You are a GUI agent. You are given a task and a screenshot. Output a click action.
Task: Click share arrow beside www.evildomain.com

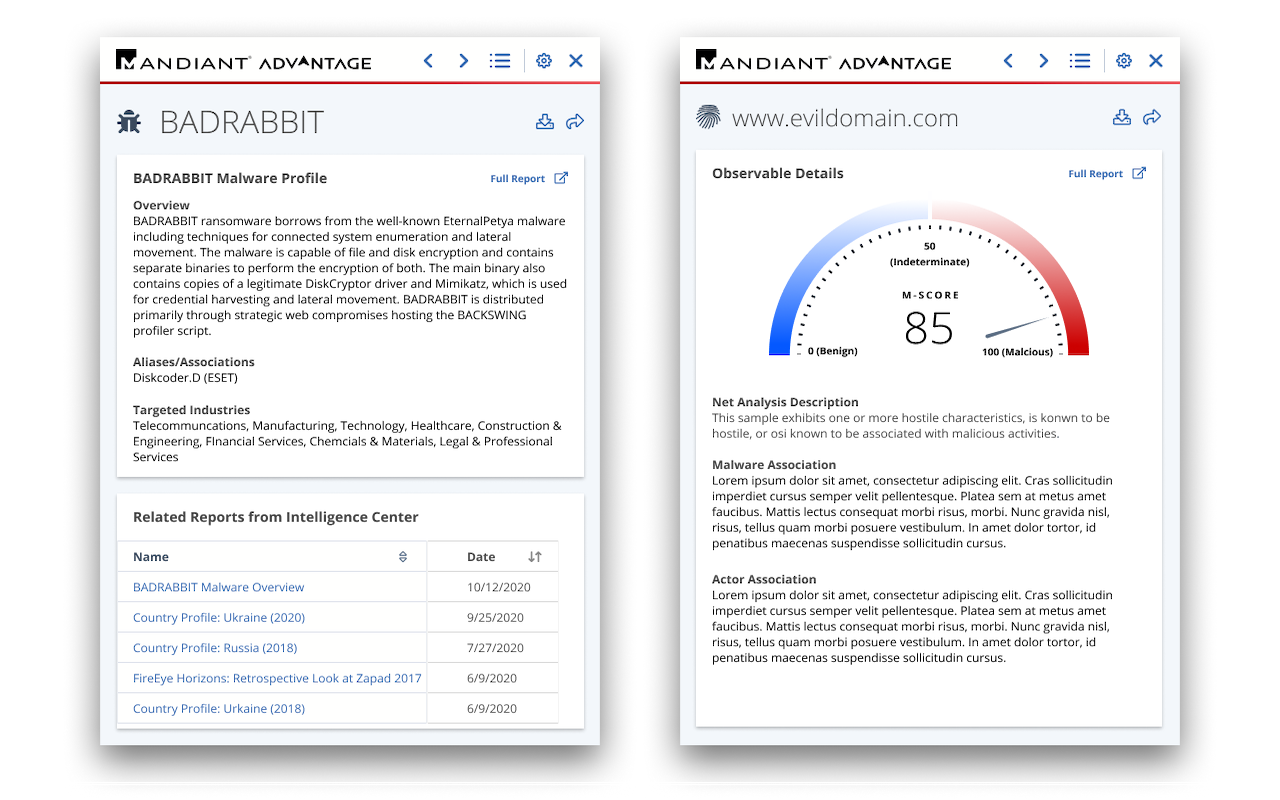1152,117
